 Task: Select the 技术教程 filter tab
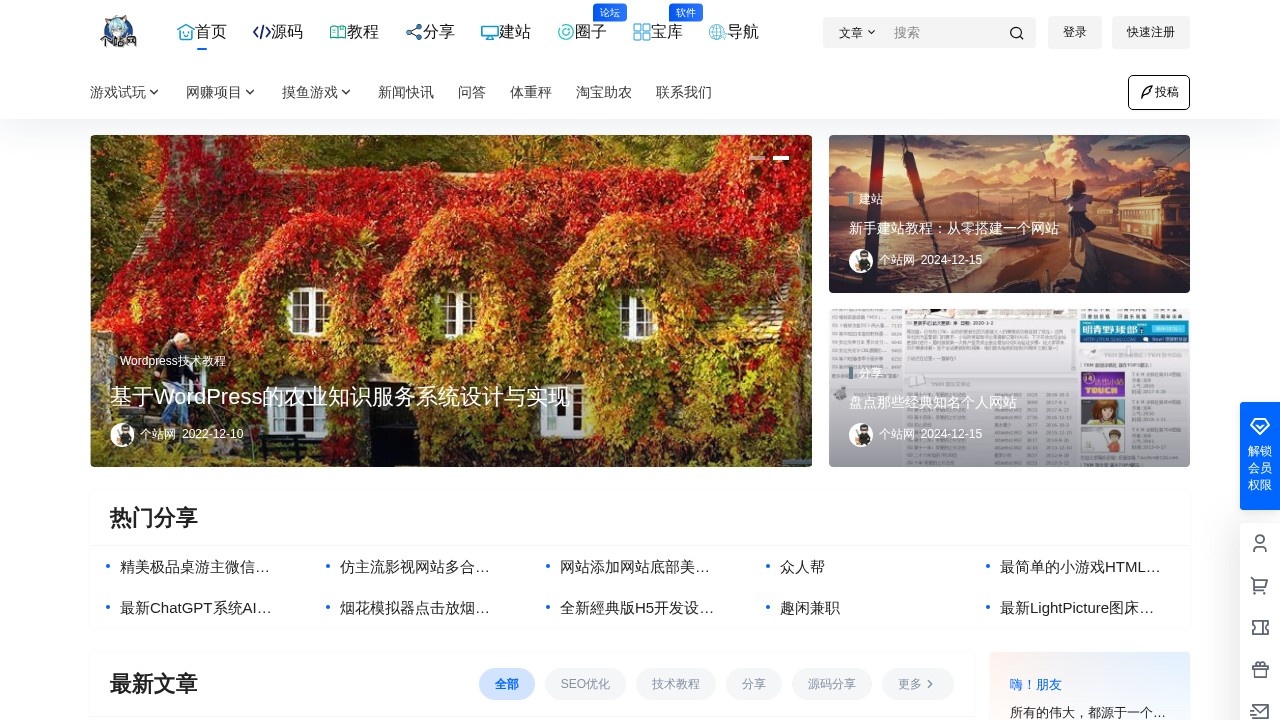pos(676,684)
